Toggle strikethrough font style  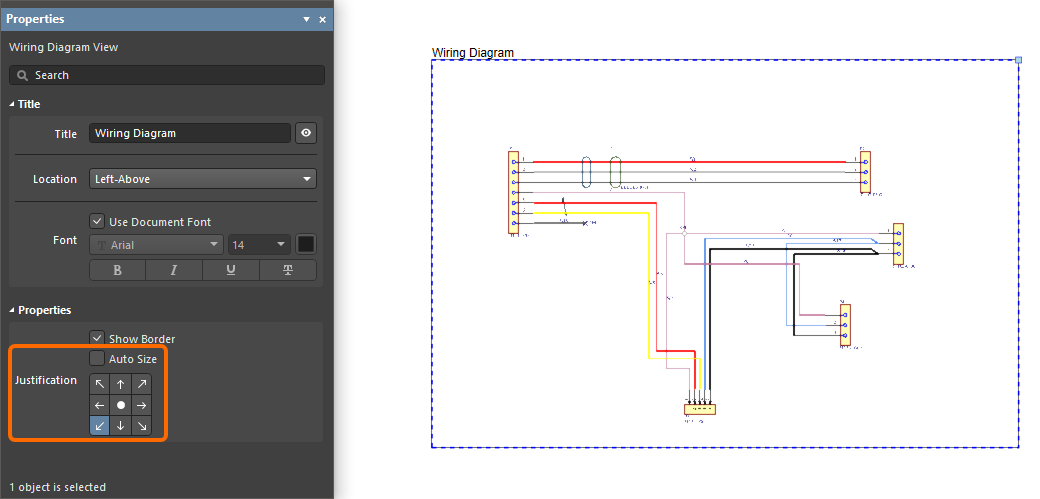point(288,270)
